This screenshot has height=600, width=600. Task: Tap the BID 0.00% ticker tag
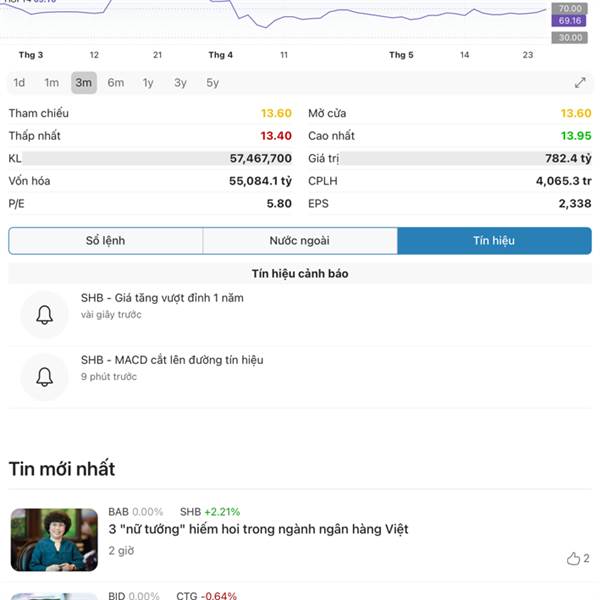coord(134,595)
